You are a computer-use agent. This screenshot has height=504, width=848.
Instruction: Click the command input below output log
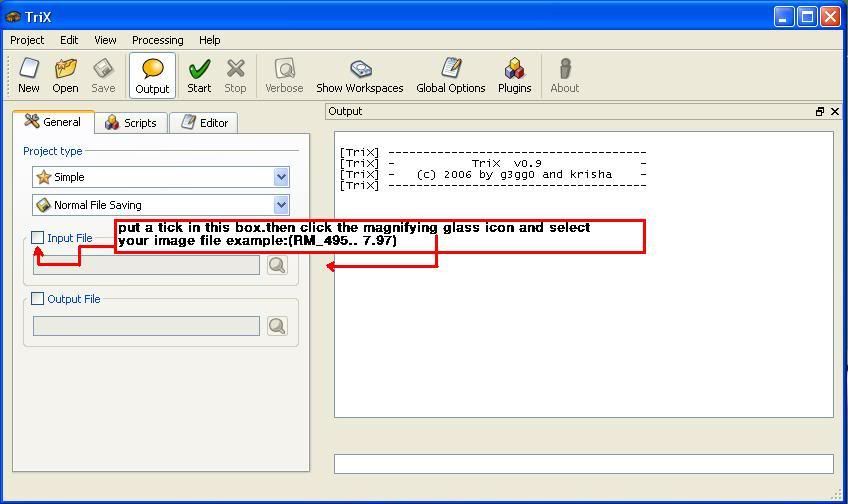pyautogui.click(x=584, y=464)
